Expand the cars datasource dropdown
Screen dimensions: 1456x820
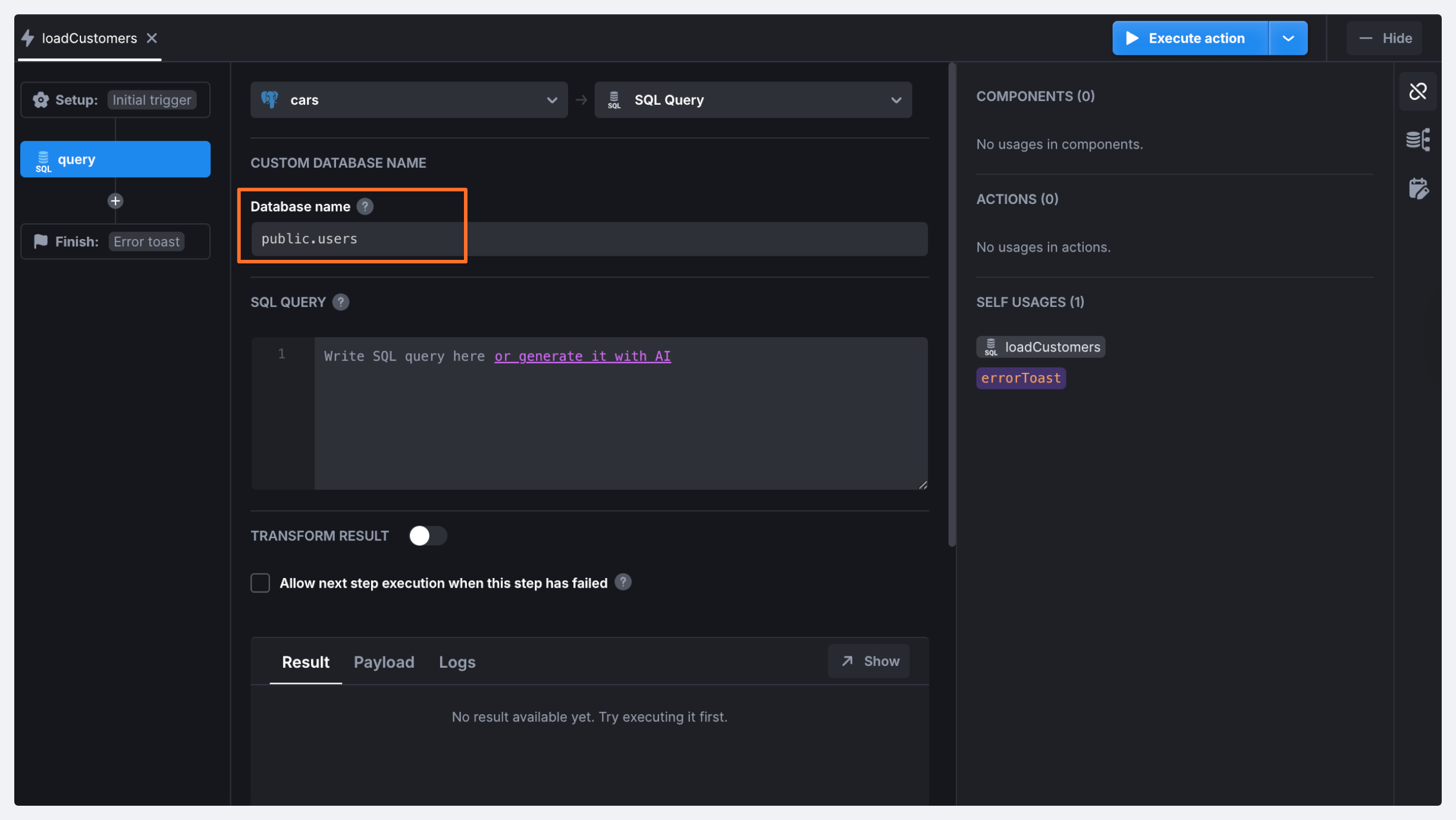click(409, 100)
